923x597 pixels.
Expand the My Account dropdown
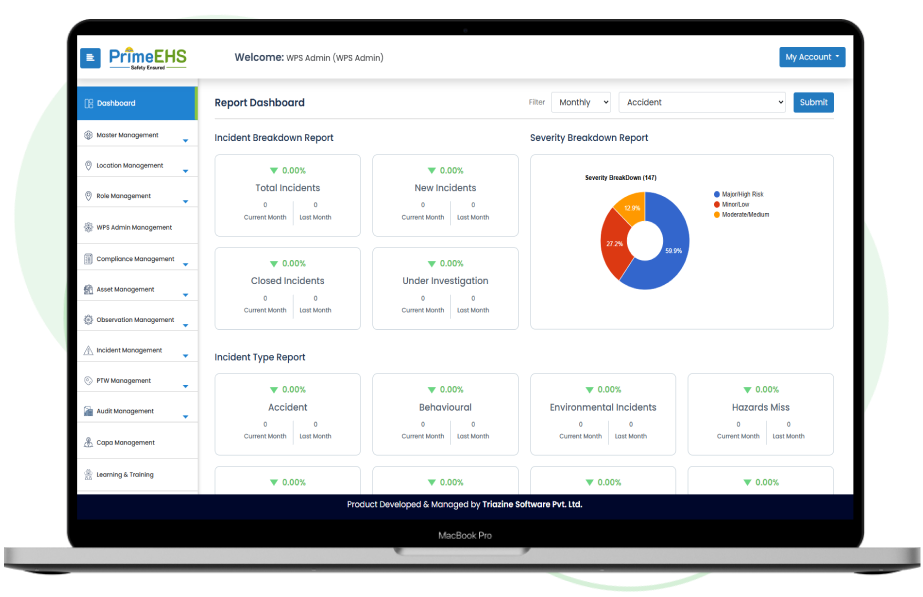(812, 57)
